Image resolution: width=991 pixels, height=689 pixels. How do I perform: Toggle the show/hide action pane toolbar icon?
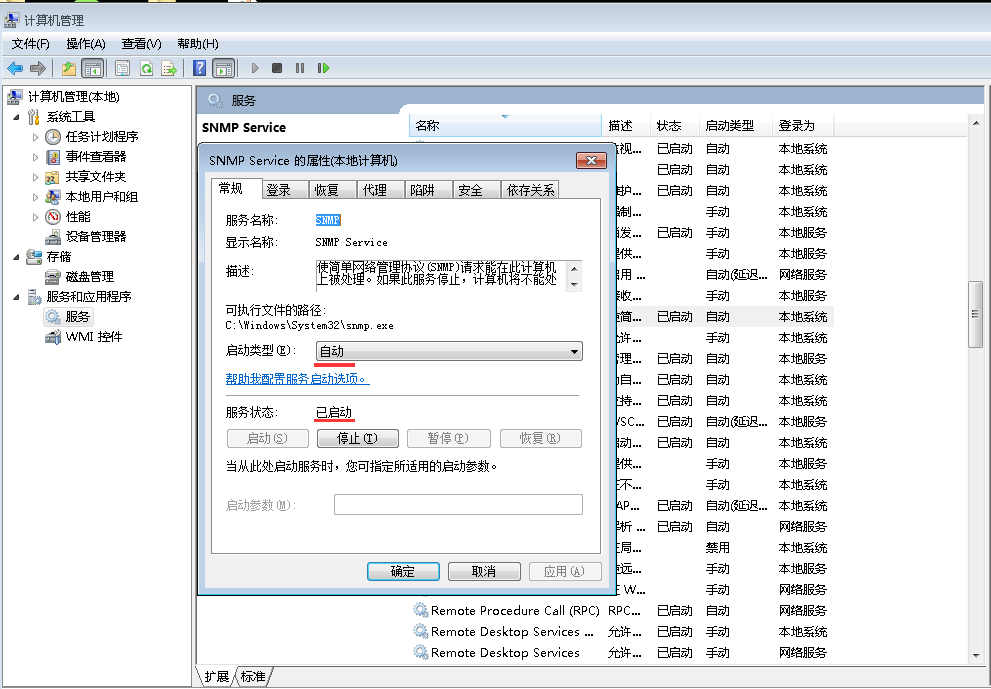pos(224,68)
